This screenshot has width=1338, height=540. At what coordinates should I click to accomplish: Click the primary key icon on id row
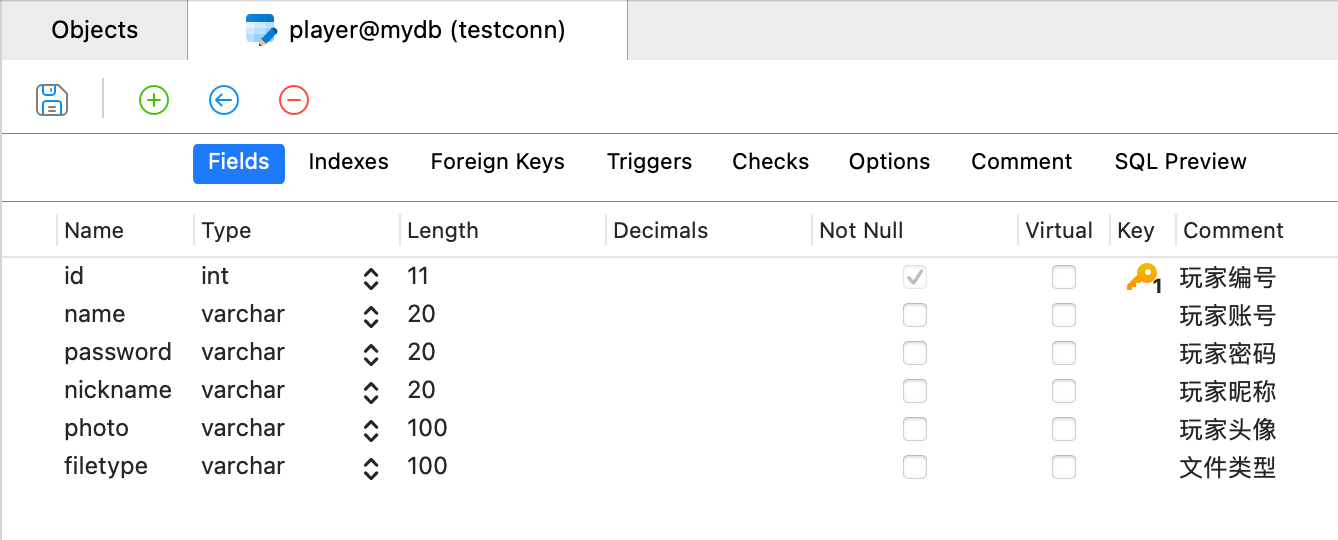tap(1142, 278)
